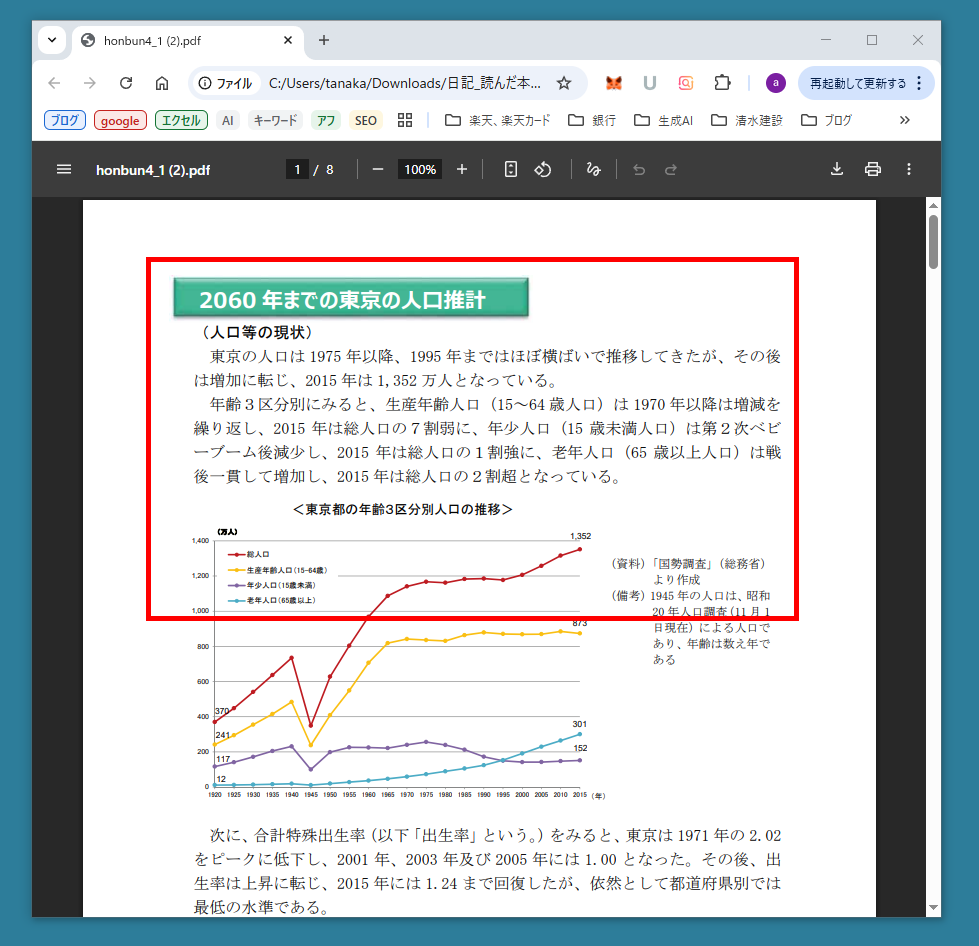Open the google bookmark
The width and height of the screenshot is (979, 946).
click(120, 120)
